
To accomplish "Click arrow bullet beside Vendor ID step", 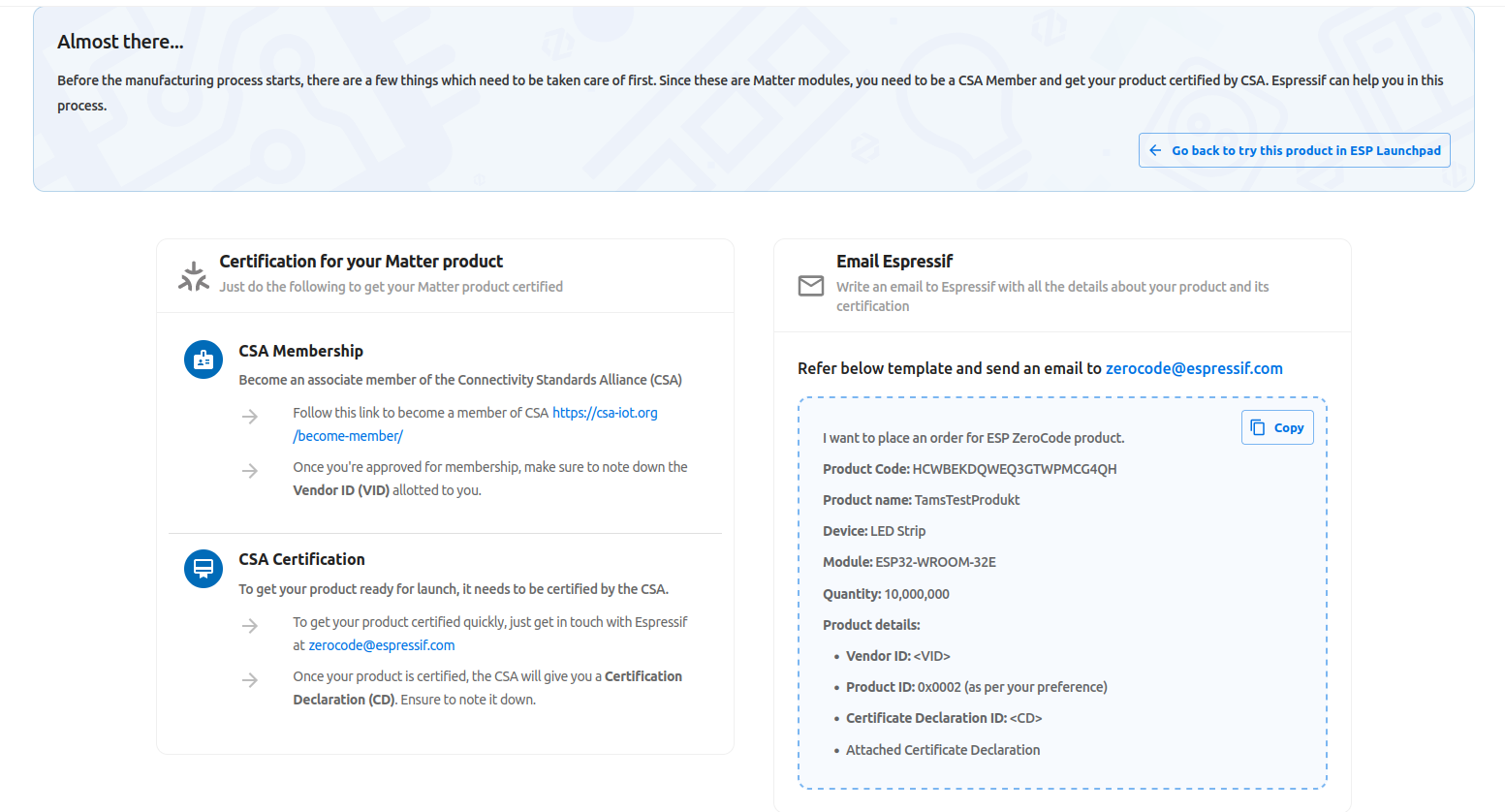I will [250, 471].
